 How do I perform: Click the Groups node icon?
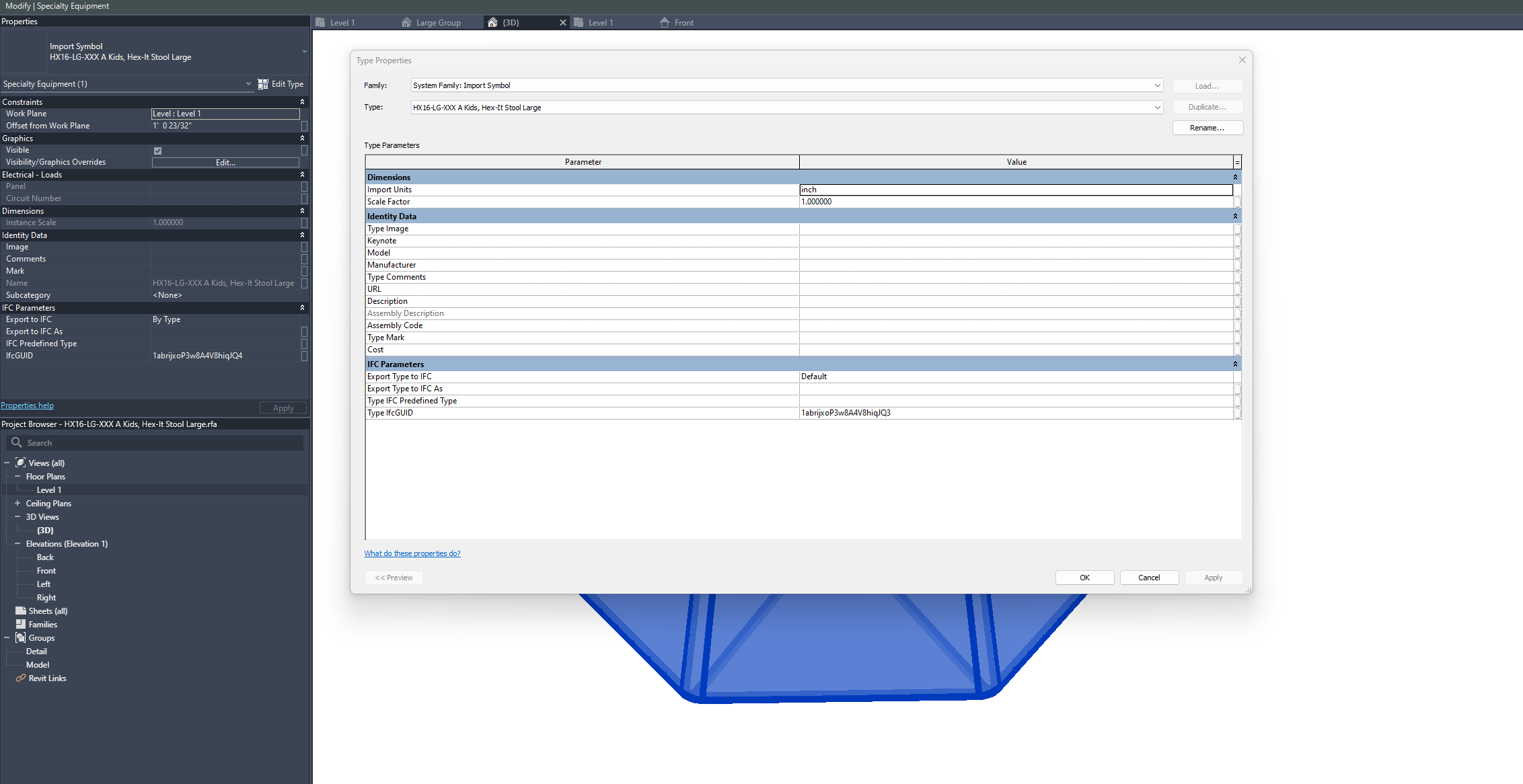(x=20, y=637)
